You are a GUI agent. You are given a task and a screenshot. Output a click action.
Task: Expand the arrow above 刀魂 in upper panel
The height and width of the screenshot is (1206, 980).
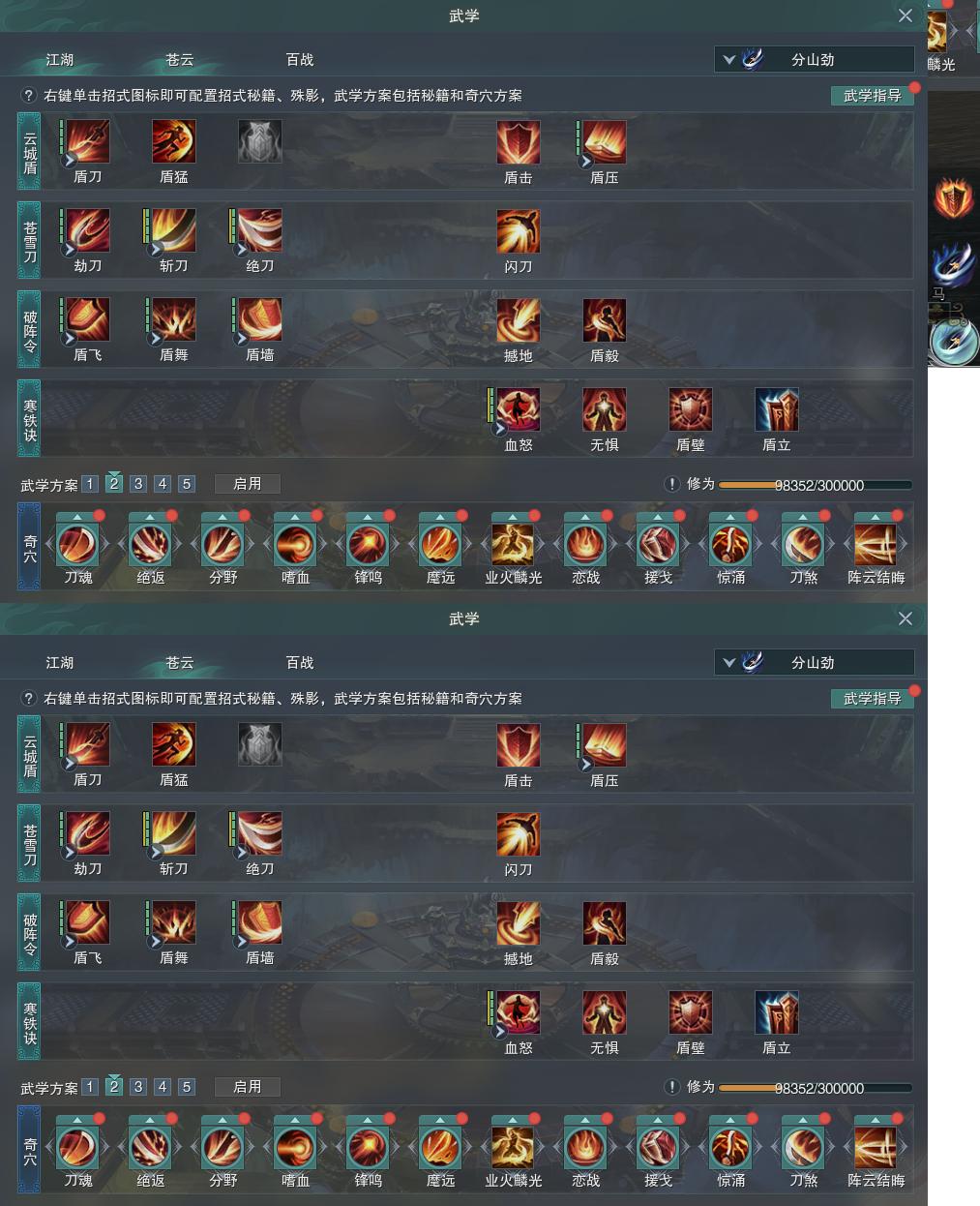point(77,517)
